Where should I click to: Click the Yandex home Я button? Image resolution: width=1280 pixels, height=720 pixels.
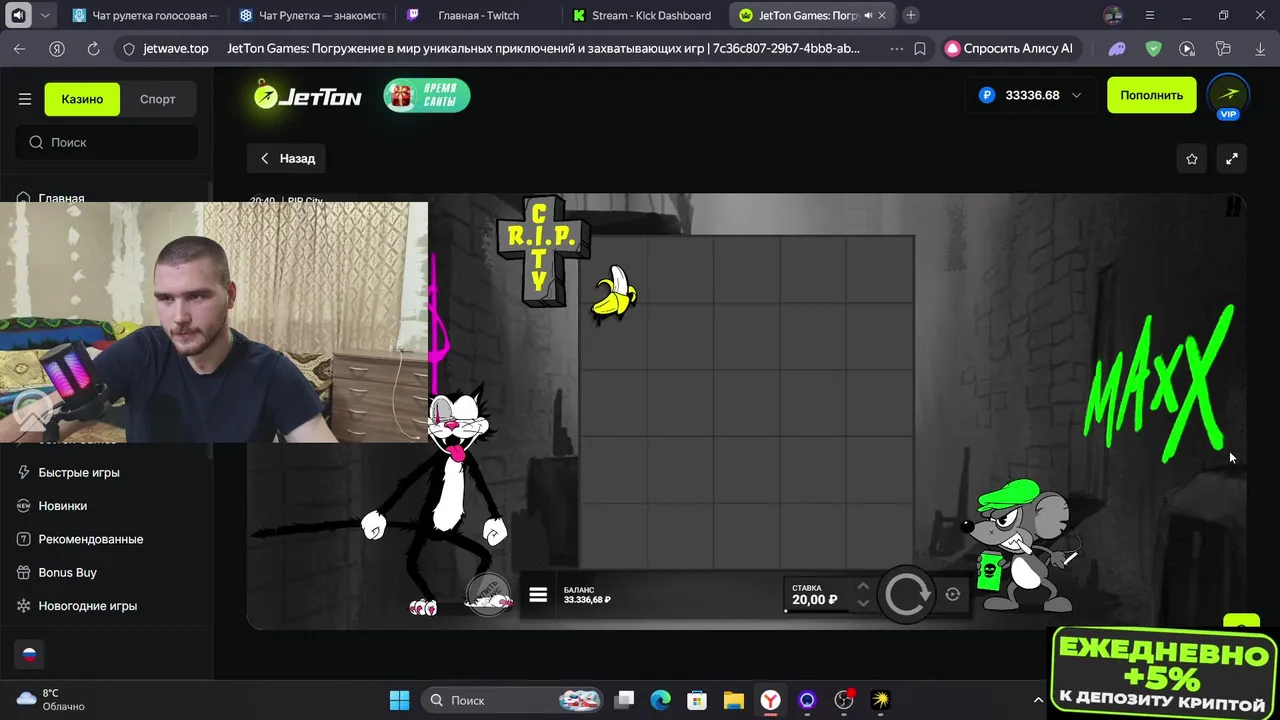pyautogui.click(x=57, y=48)
